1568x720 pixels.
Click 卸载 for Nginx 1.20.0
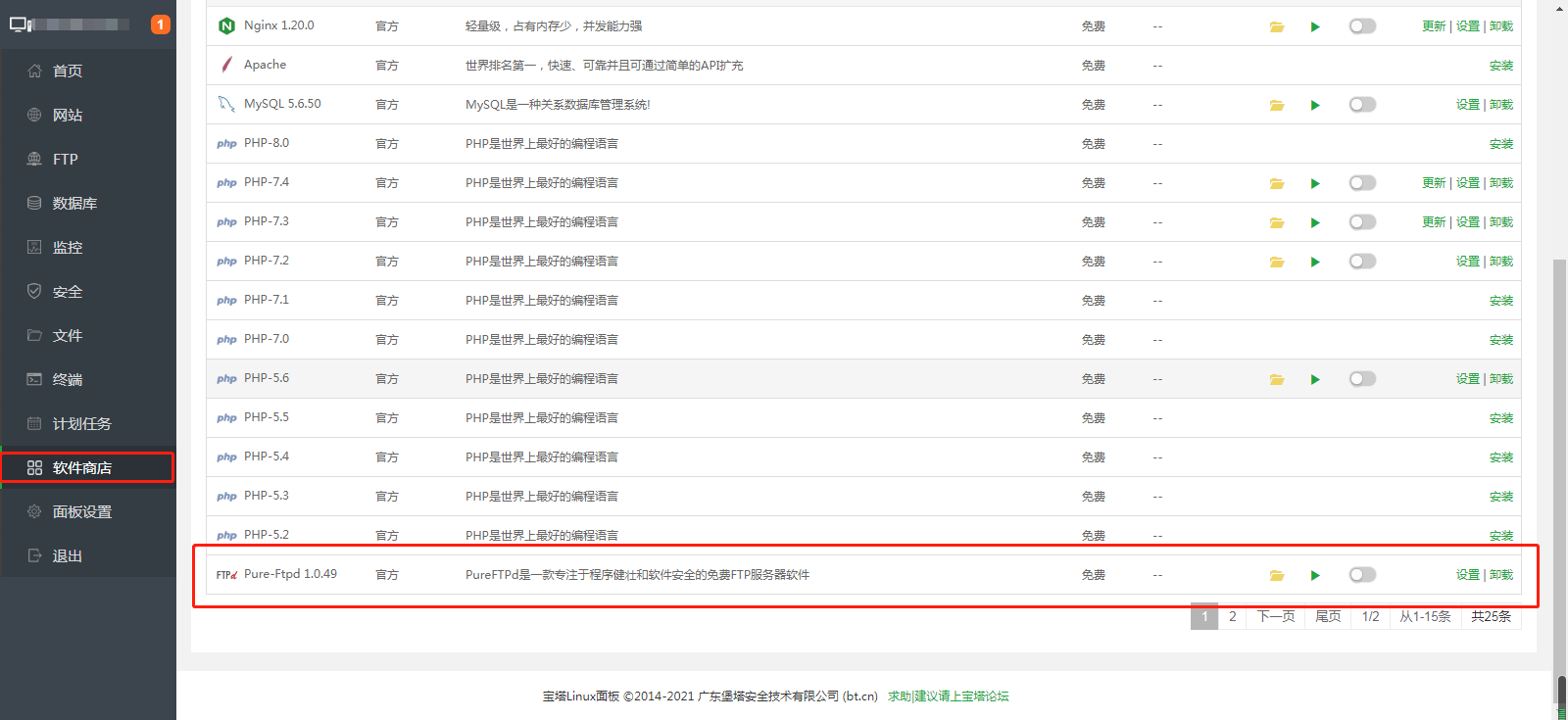click(x=1501, y=26)
